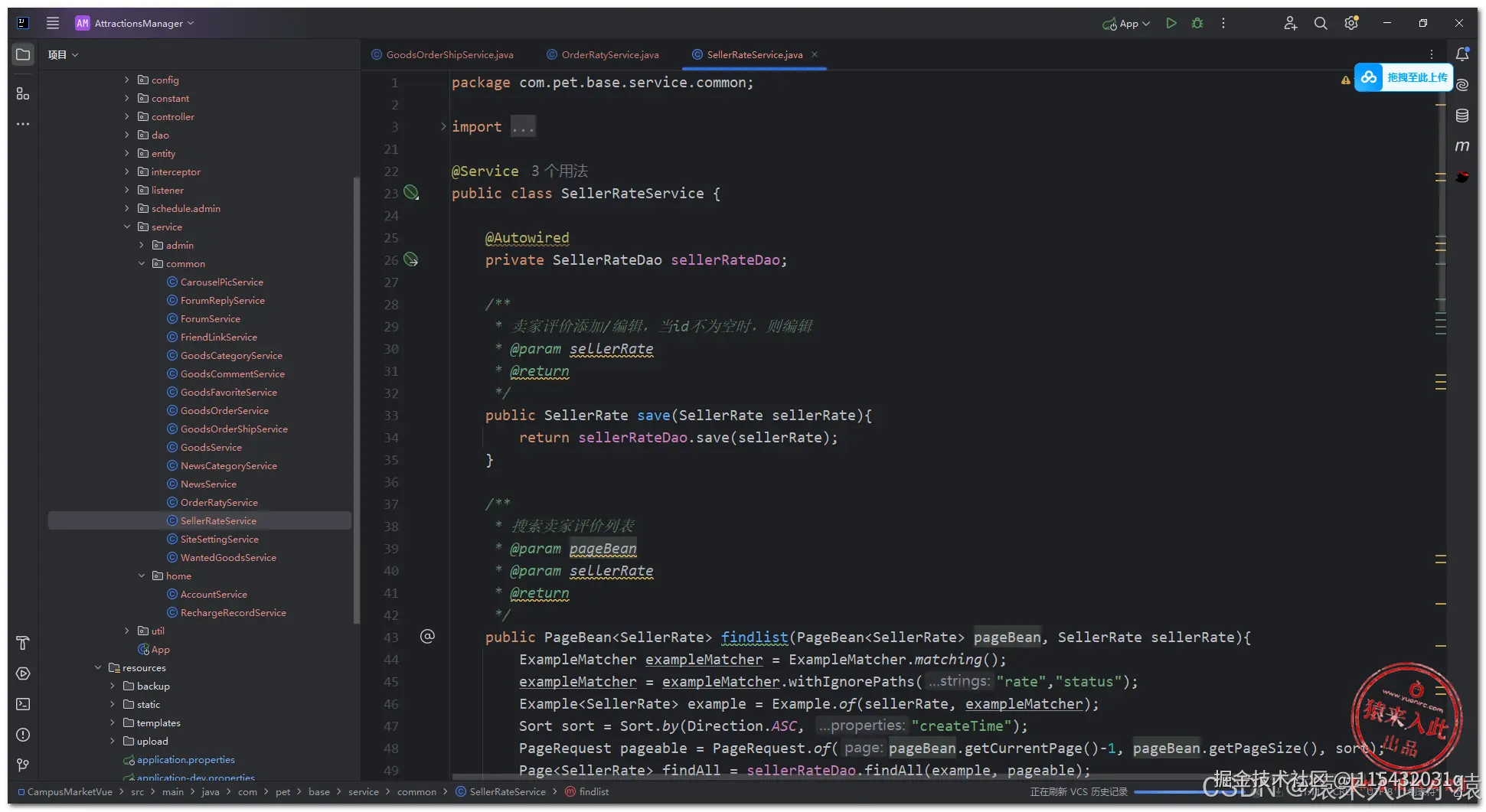Click the cloud upload widget
This screenshot has width=1486, height=812.
[1403, 77]
